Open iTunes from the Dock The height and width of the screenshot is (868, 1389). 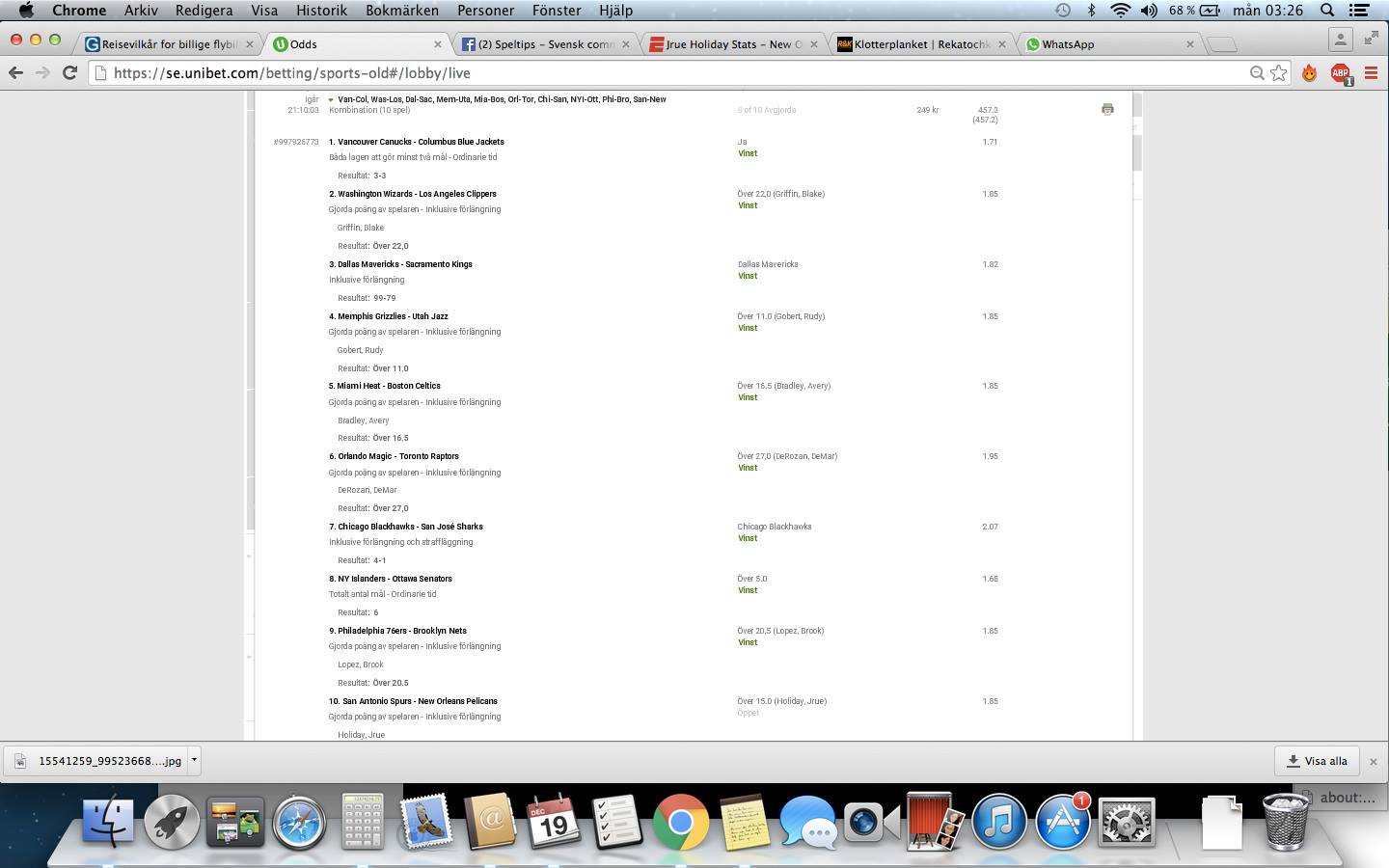[999, 822]
